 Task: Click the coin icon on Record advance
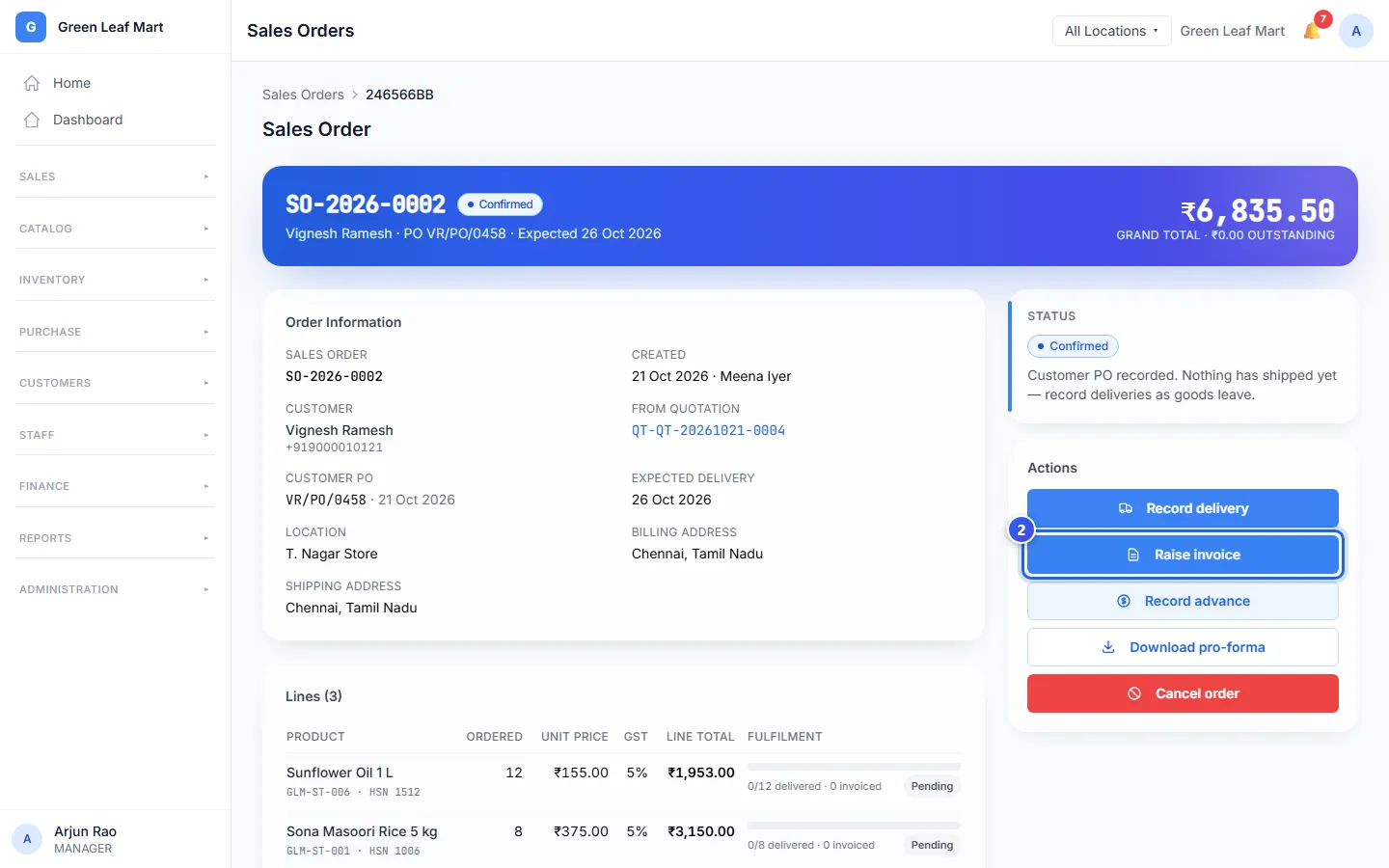tap(1124, 601)
